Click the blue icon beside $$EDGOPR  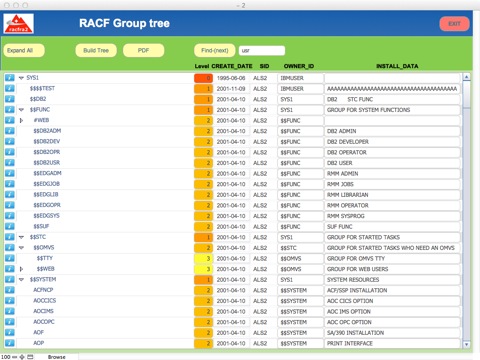pyautogui.click(x=10, y=205)
